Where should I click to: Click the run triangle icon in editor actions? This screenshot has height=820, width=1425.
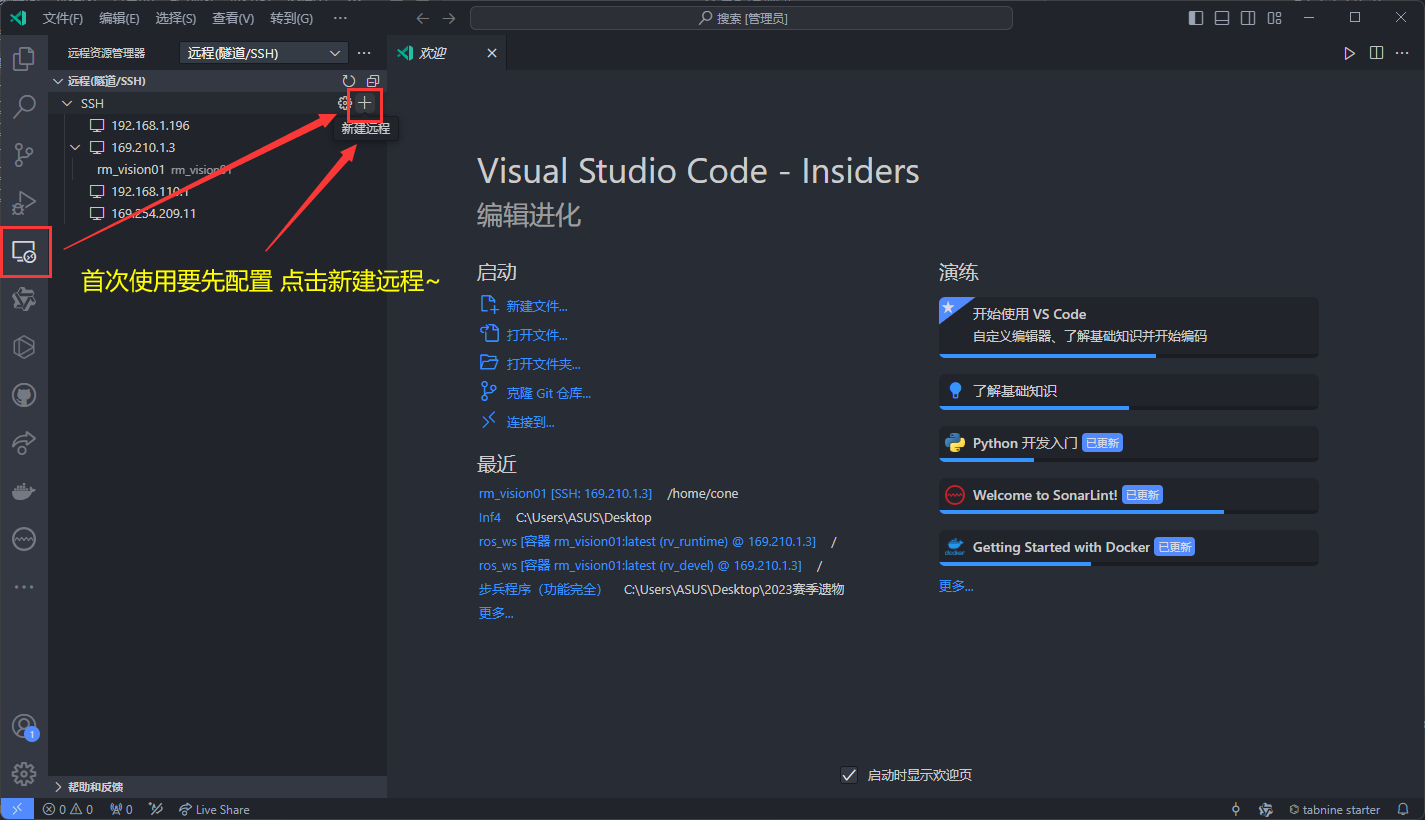(1349, 53)
